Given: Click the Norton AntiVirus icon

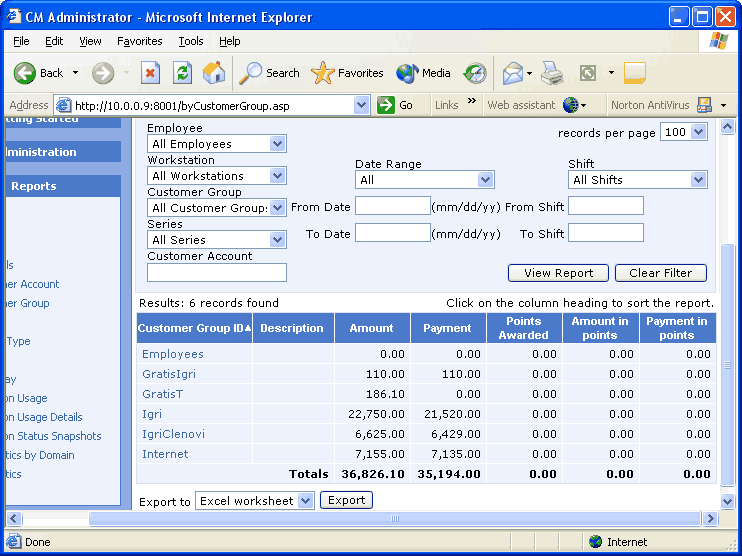Looking at the screenshot, I should point(705,105).
